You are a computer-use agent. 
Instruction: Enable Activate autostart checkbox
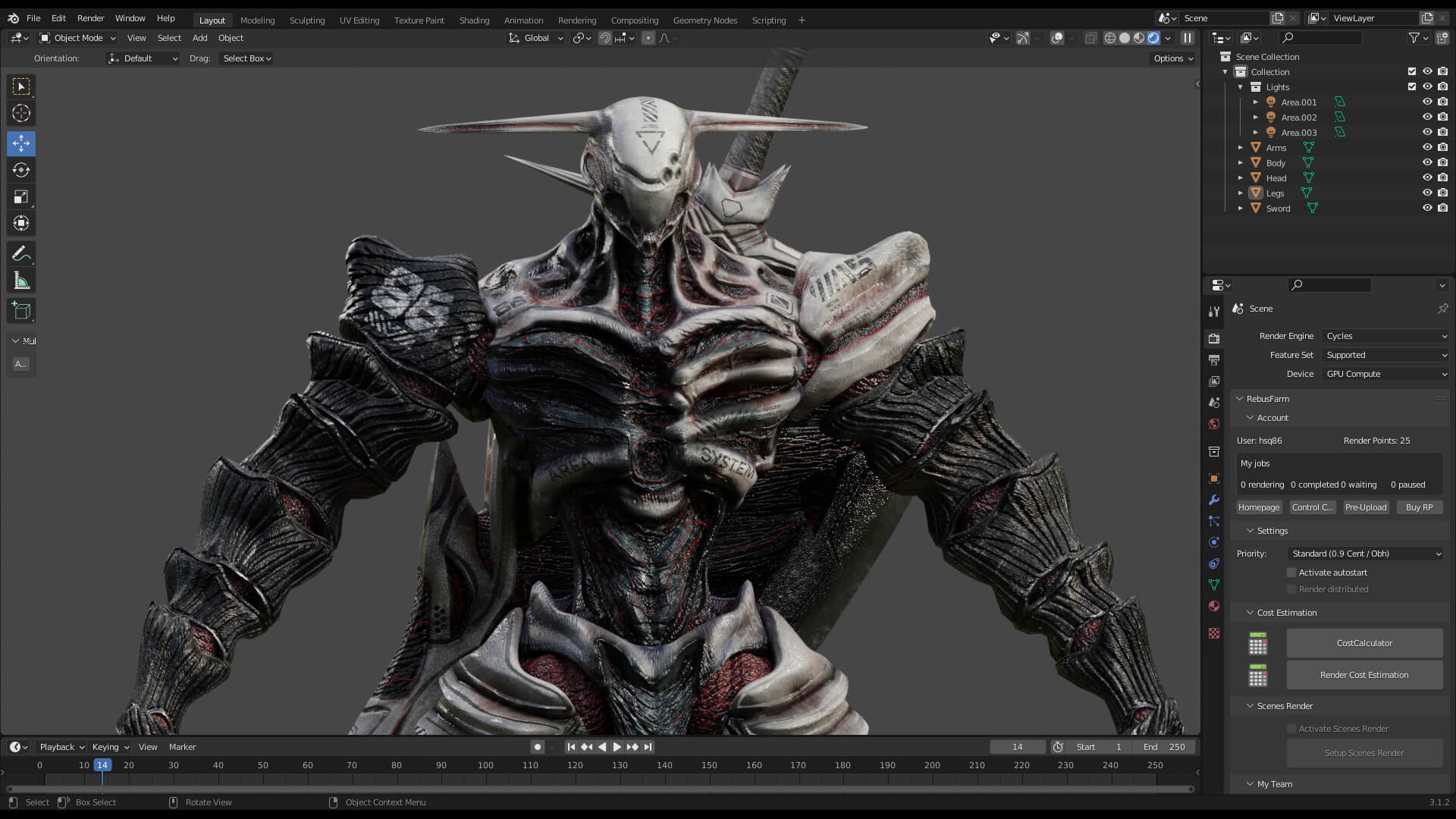pos(1291,573)
